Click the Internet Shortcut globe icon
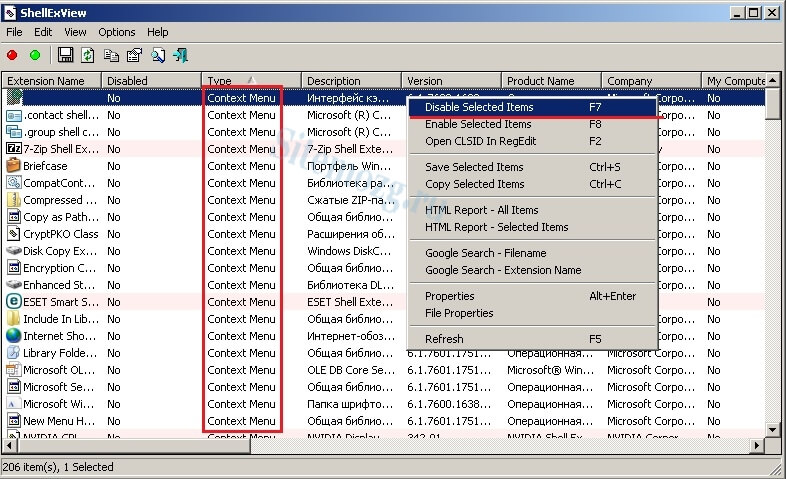 tap(14, 336)
